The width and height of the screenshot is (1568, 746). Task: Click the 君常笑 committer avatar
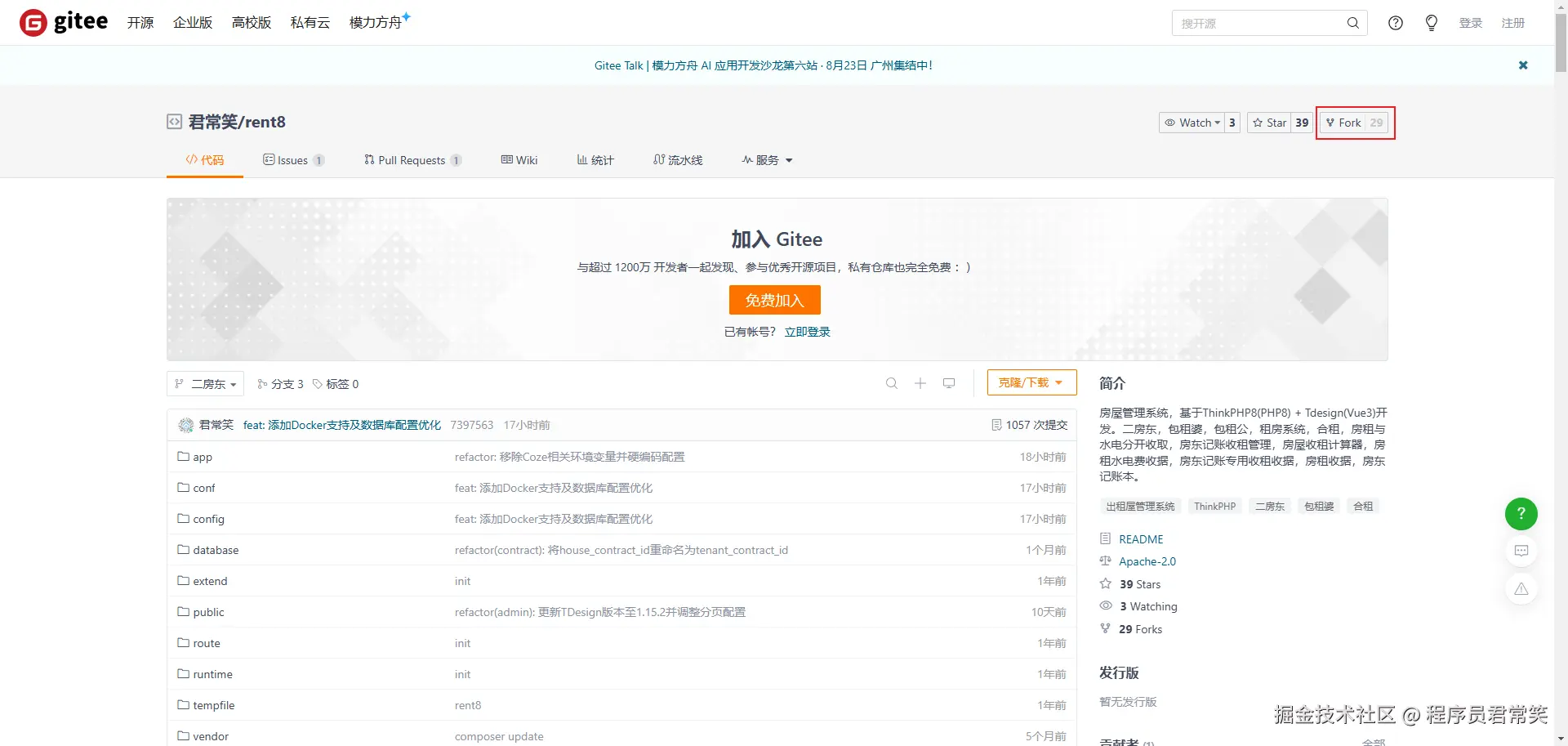pos(186,425)
